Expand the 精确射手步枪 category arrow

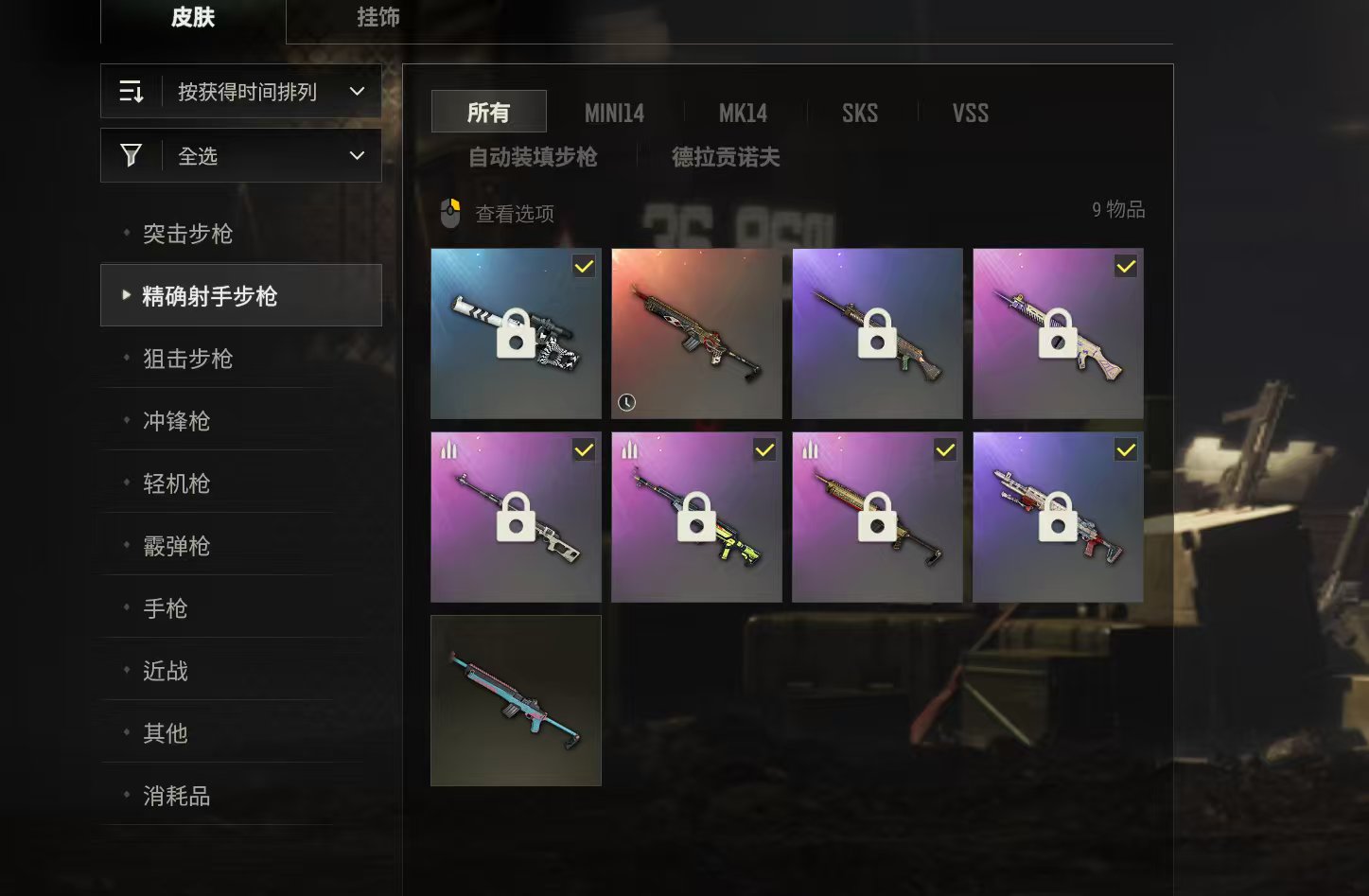(127, 295)
